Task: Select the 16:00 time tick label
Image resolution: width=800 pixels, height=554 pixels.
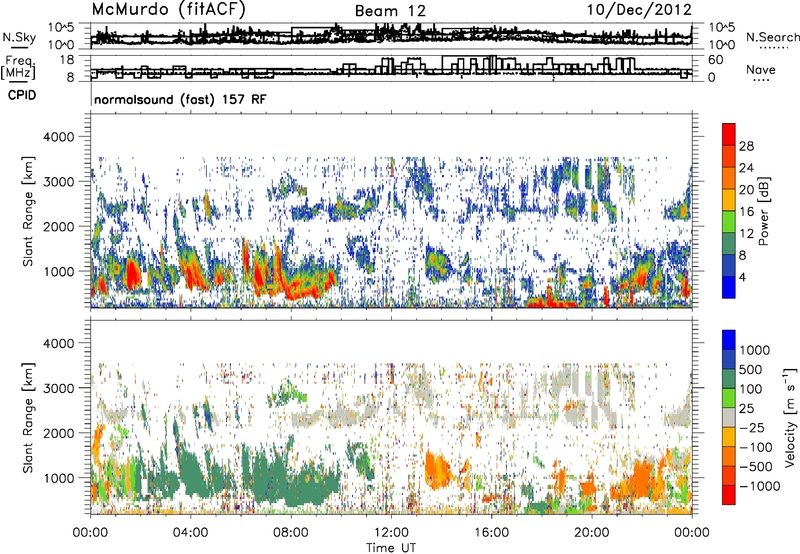Action: click(491, 533)
